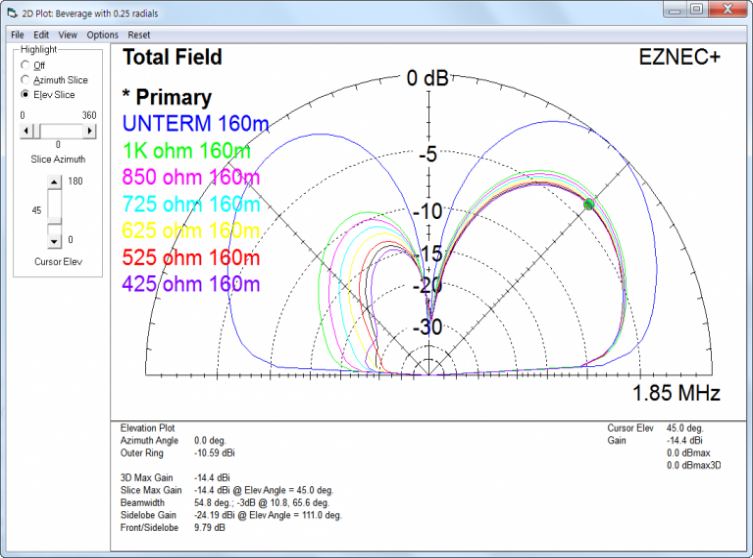Click the Cursor Elev slider thumb
Image resolution: width=753 pixels, height=558 pixels.
click(x=55, y=221)
